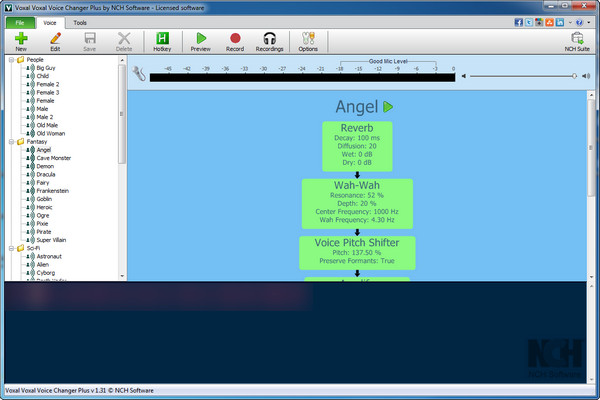
Task: Open the Options dialog
Action: pyautogui.click(x=308, y=38)
